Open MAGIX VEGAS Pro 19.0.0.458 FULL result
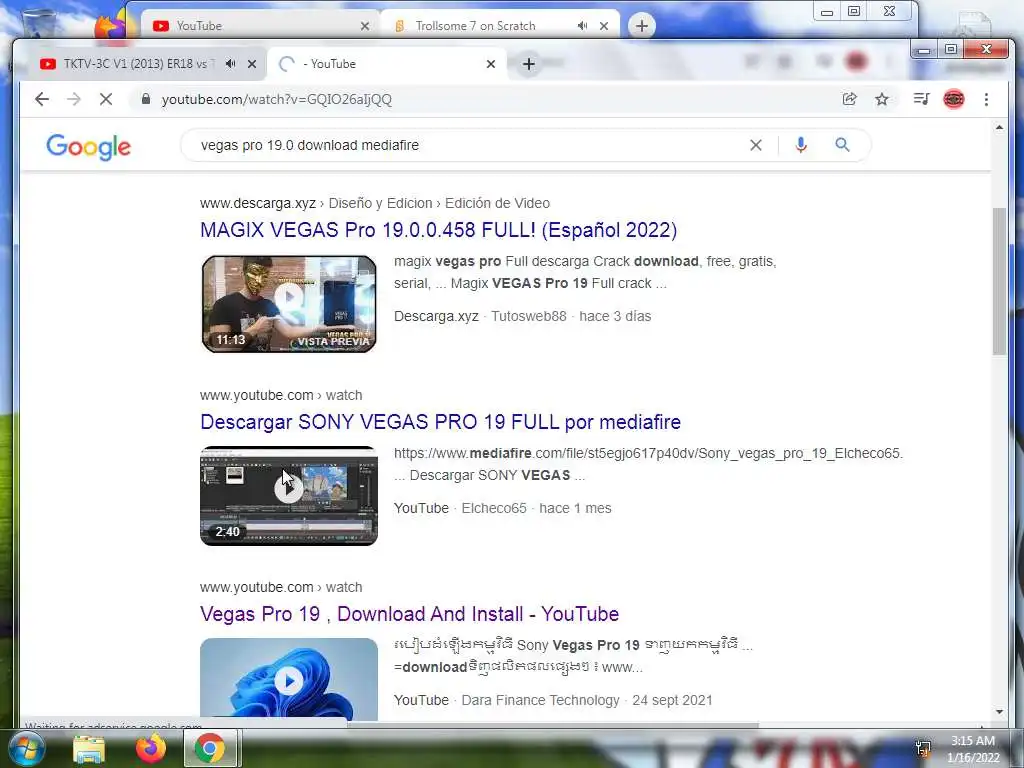The image size is (1024, 768). [x=438, y=230]
